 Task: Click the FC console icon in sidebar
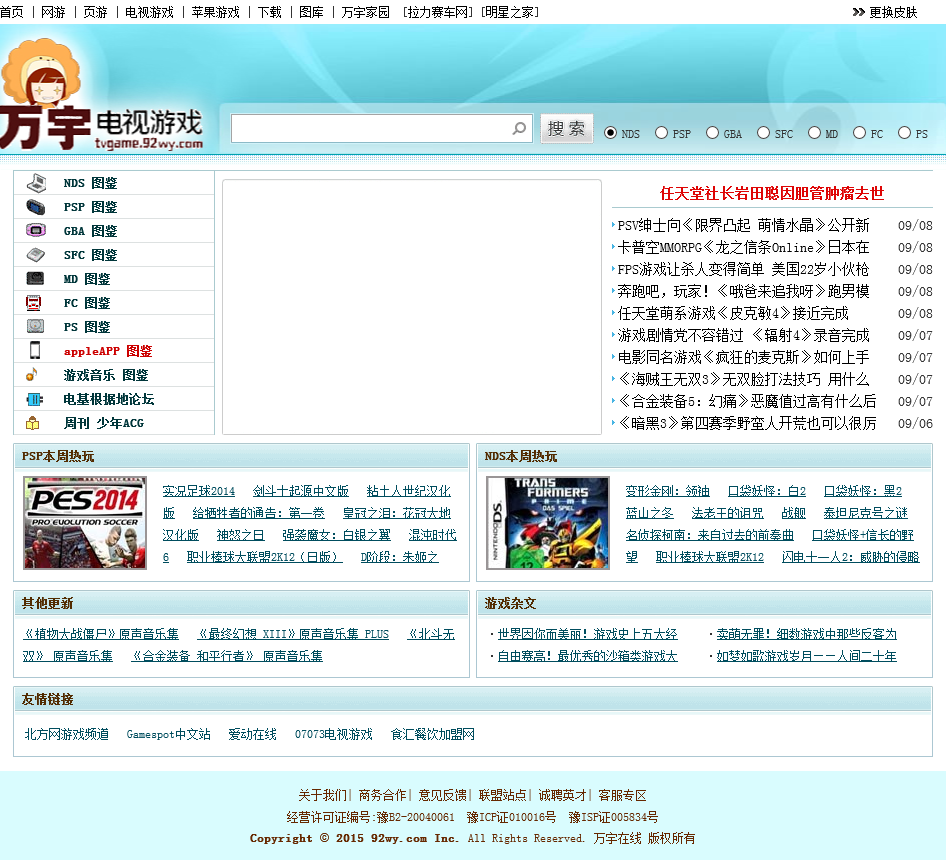point(34,302)
